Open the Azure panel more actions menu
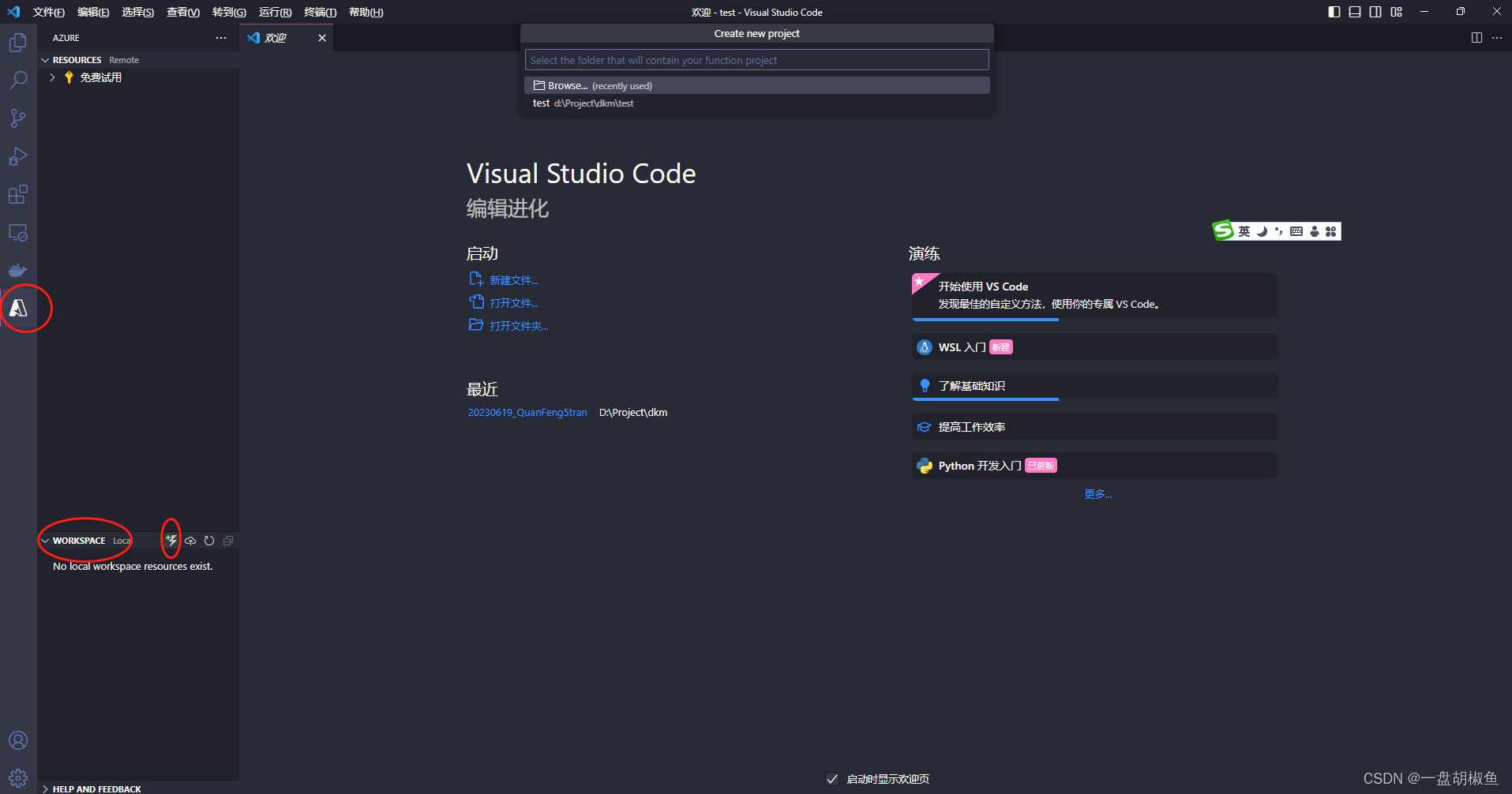 point(221,38)
